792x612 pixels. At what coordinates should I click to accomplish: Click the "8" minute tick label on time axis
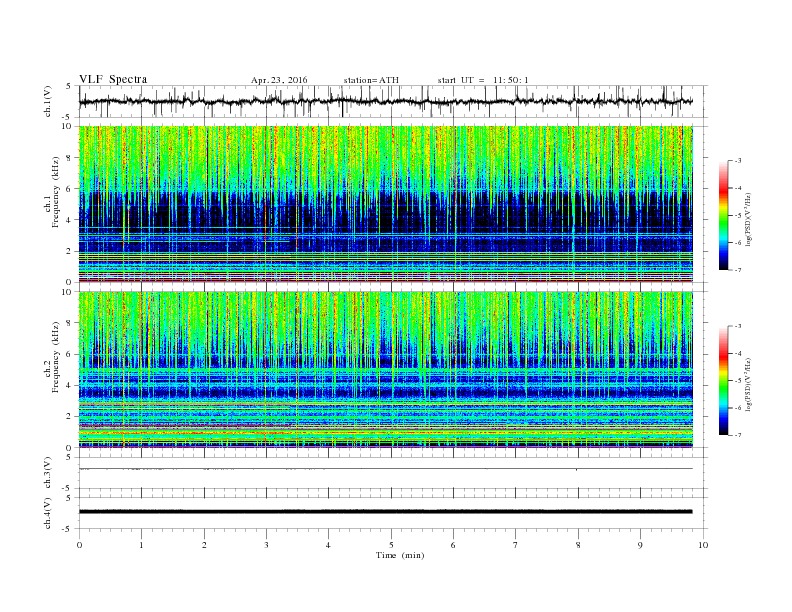pyautogui.click(x=578, y=545)
